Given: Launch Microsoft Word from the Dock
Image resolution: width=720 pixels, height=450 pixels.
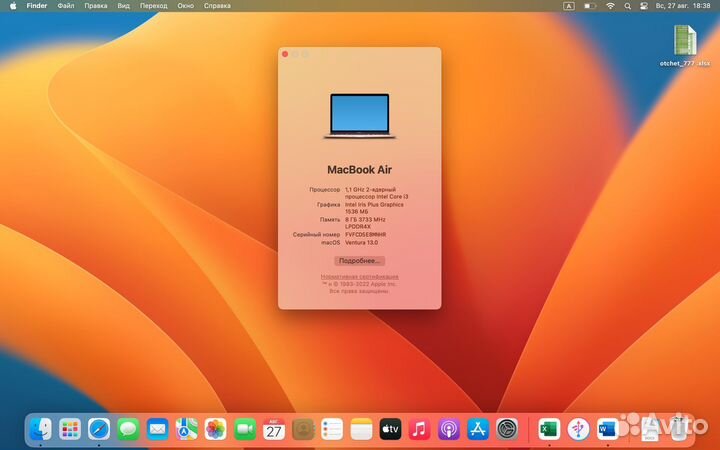Looking at the screenshot, I should coord(608,430).
